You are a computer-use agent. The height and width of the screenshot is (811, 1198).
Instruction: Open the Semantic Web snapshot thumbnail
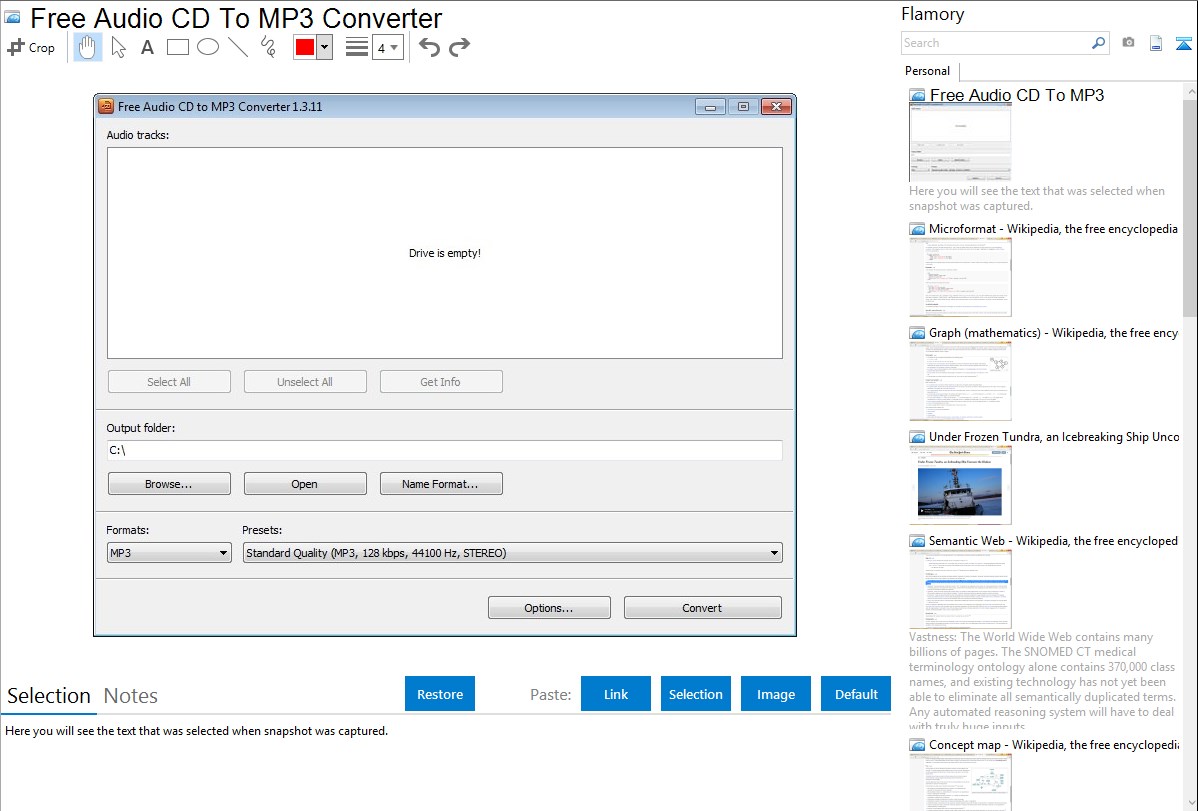960,589
